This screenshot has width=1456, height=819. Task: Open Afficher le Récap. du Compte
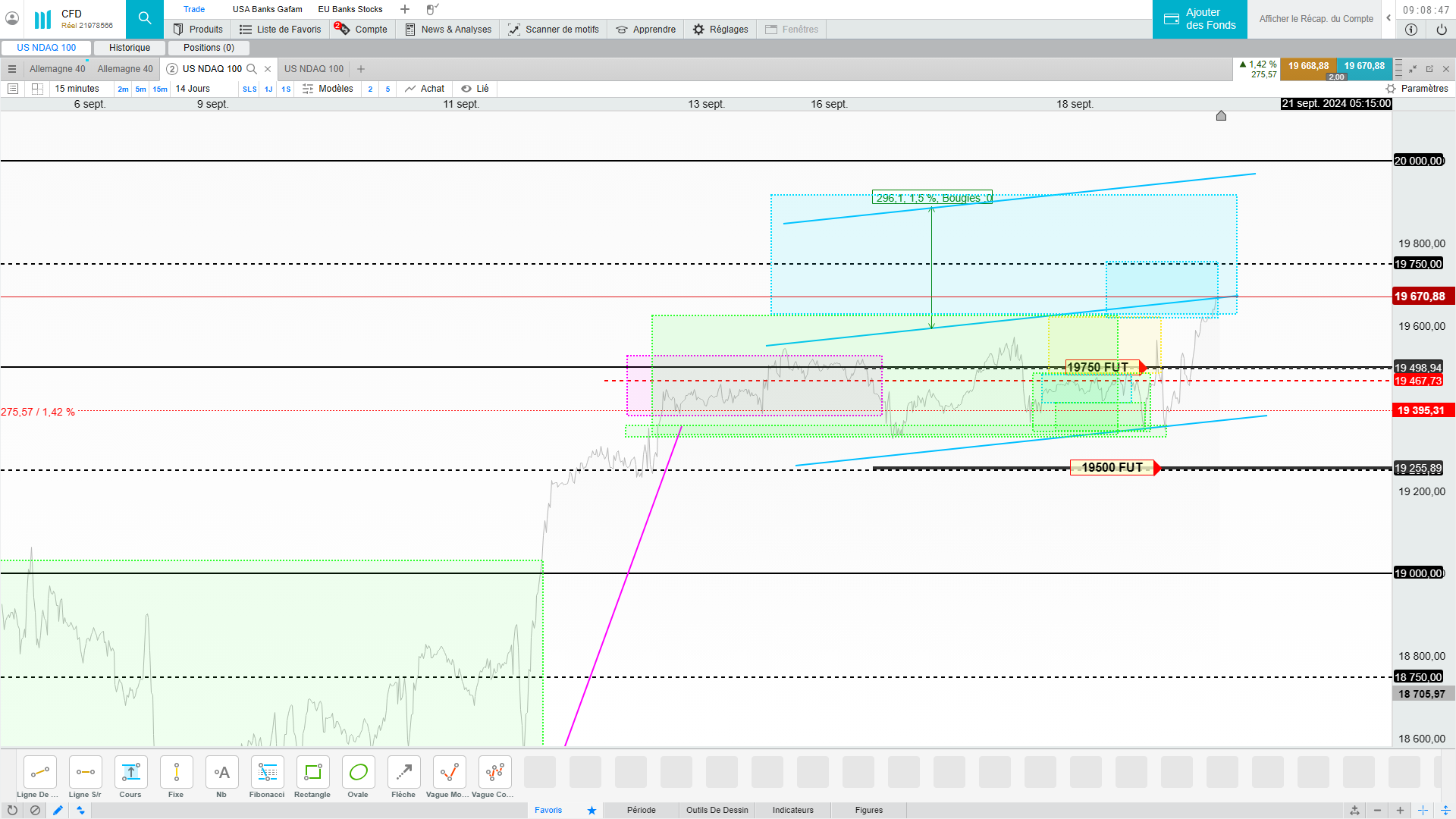click(1316, 19)
